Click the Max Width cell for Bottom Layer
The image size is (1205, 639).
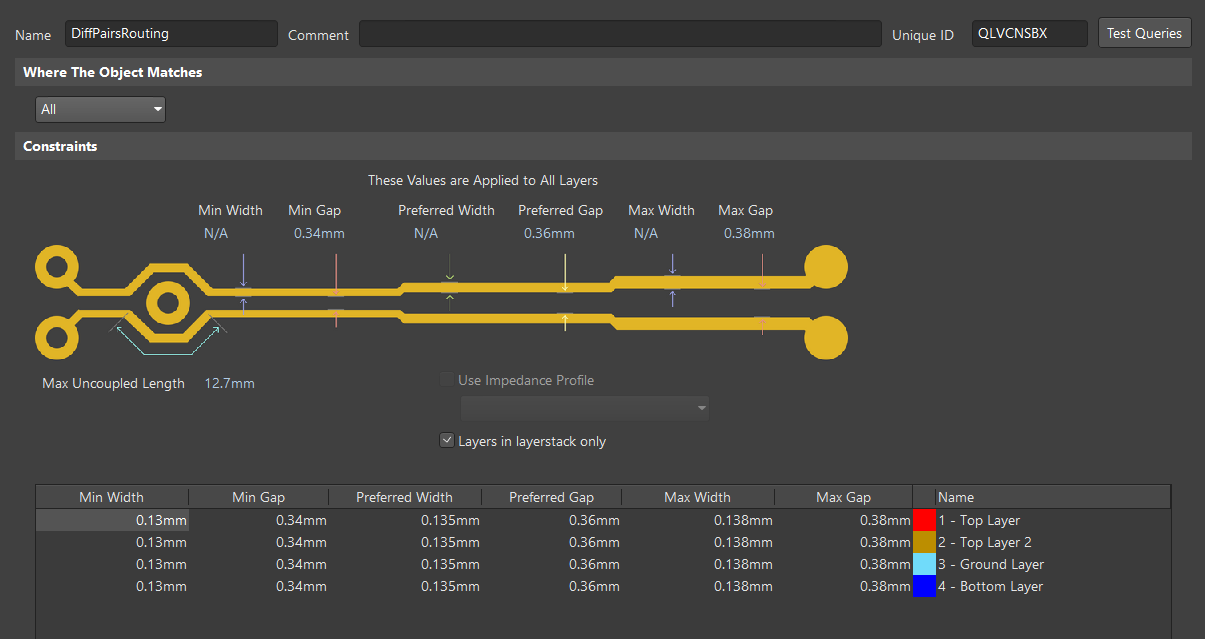(x=698, y=586)
